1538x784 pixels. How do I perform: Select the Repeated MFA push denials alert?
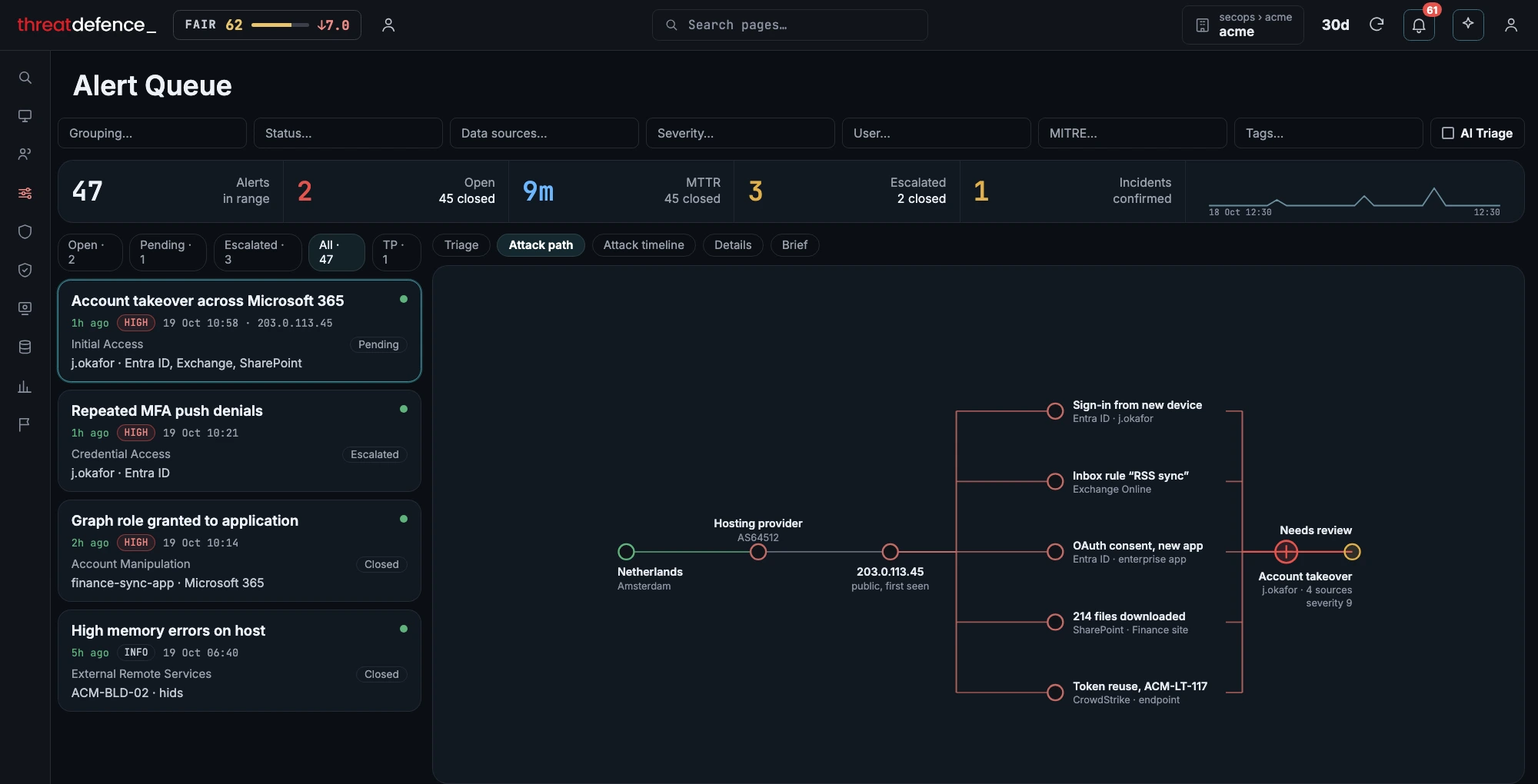pos(239,441)
